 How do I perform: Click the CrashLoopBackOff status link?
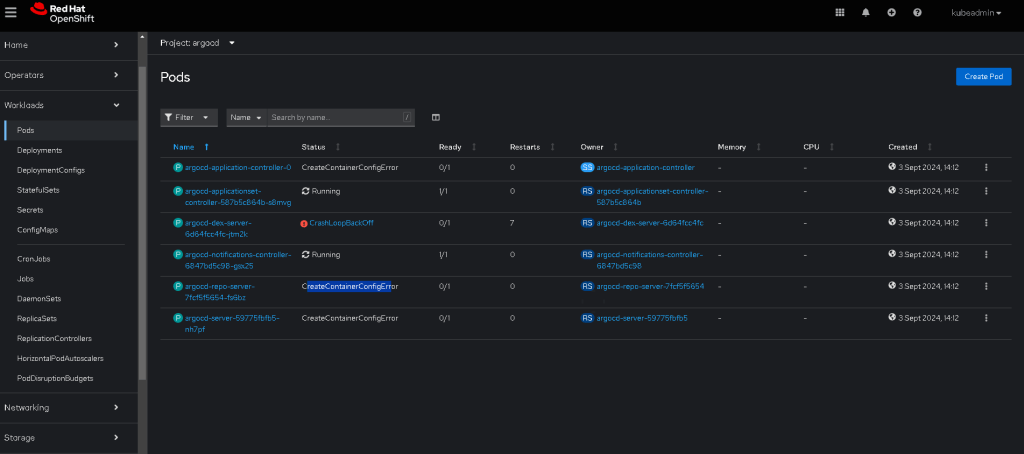click(342, 223)
